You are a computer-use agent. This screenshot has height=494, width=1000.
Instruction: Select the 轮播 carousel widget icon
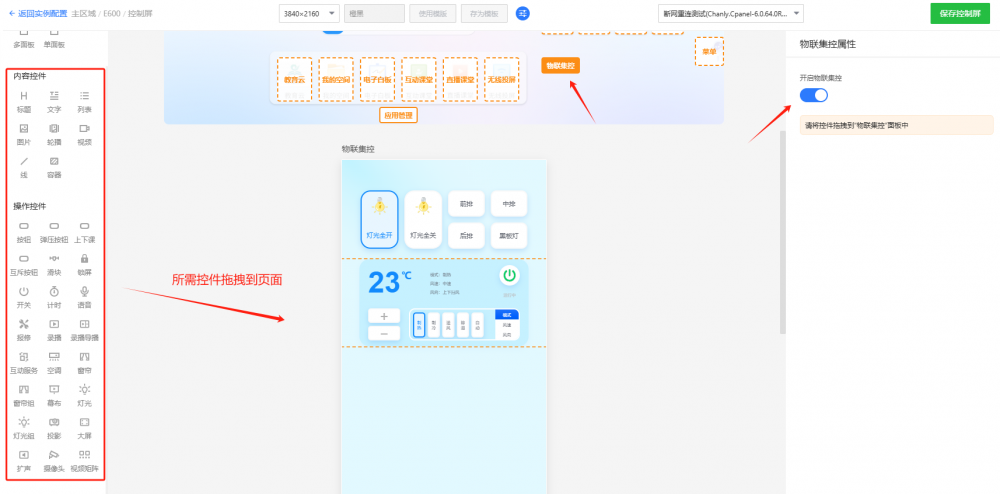[54, 132]
